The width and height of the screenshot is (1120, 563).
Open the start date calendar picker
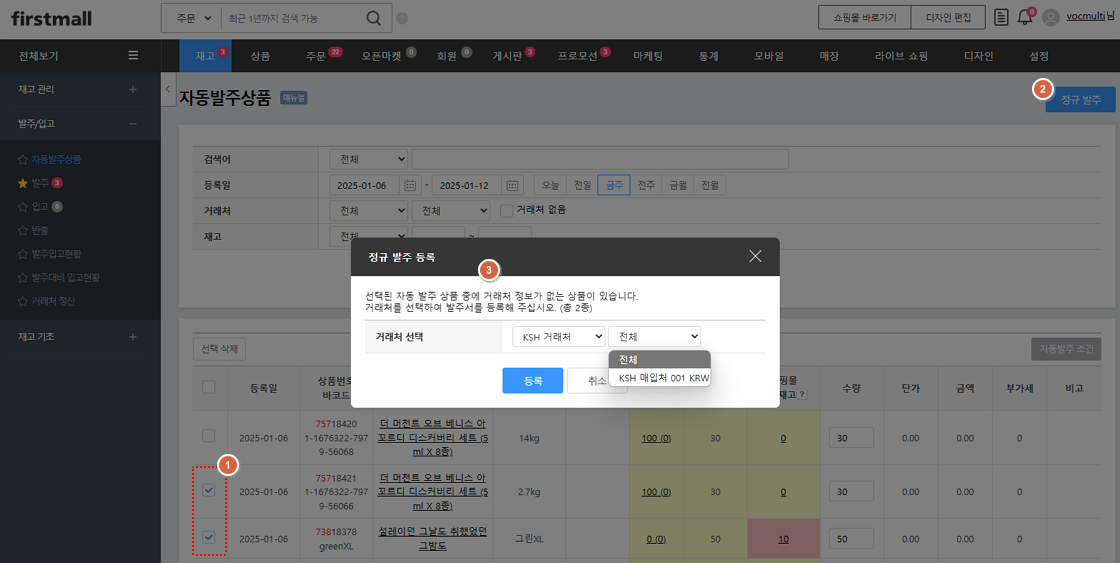tap(410, 185)
